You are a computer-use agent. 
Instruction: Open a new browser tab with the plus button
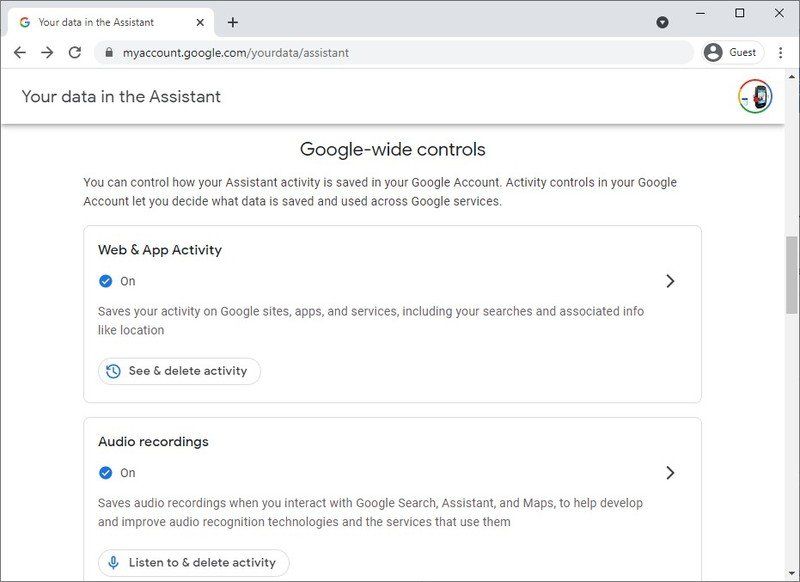tap(233, 20)
